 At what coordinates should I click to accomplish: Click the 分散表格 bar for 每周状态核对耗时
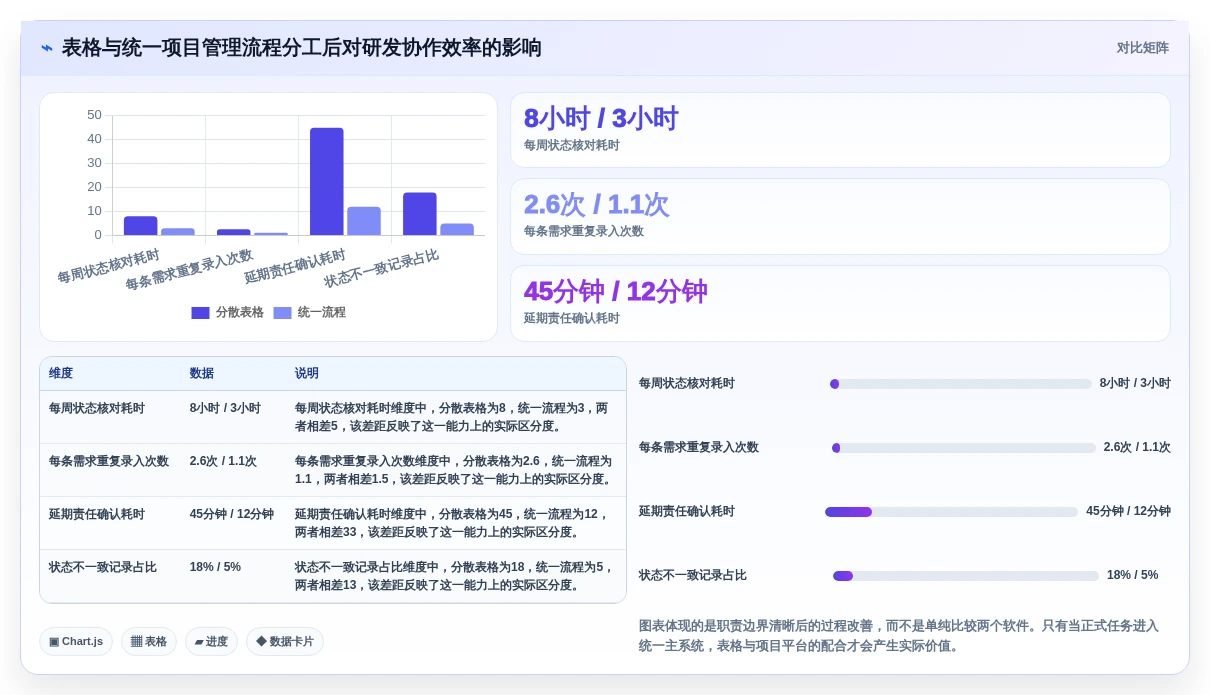[x=140, y=226]
